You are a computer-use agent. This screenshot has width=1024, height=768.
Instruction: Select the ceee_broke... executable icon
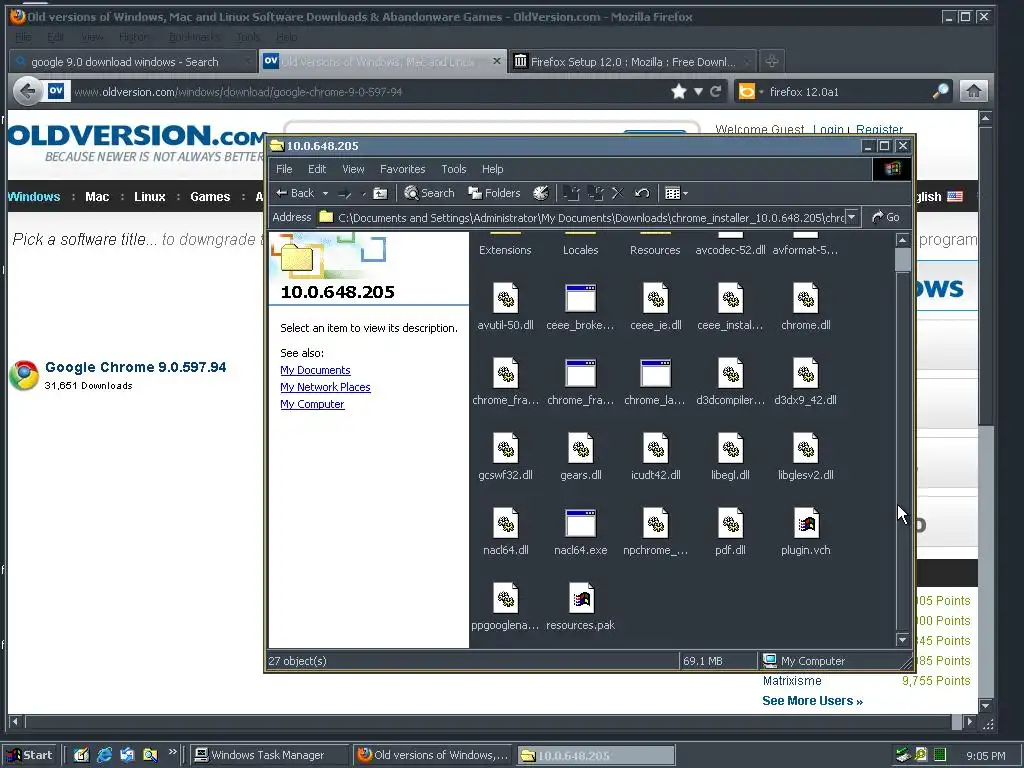pyautogui.click(x=581, y=299)
